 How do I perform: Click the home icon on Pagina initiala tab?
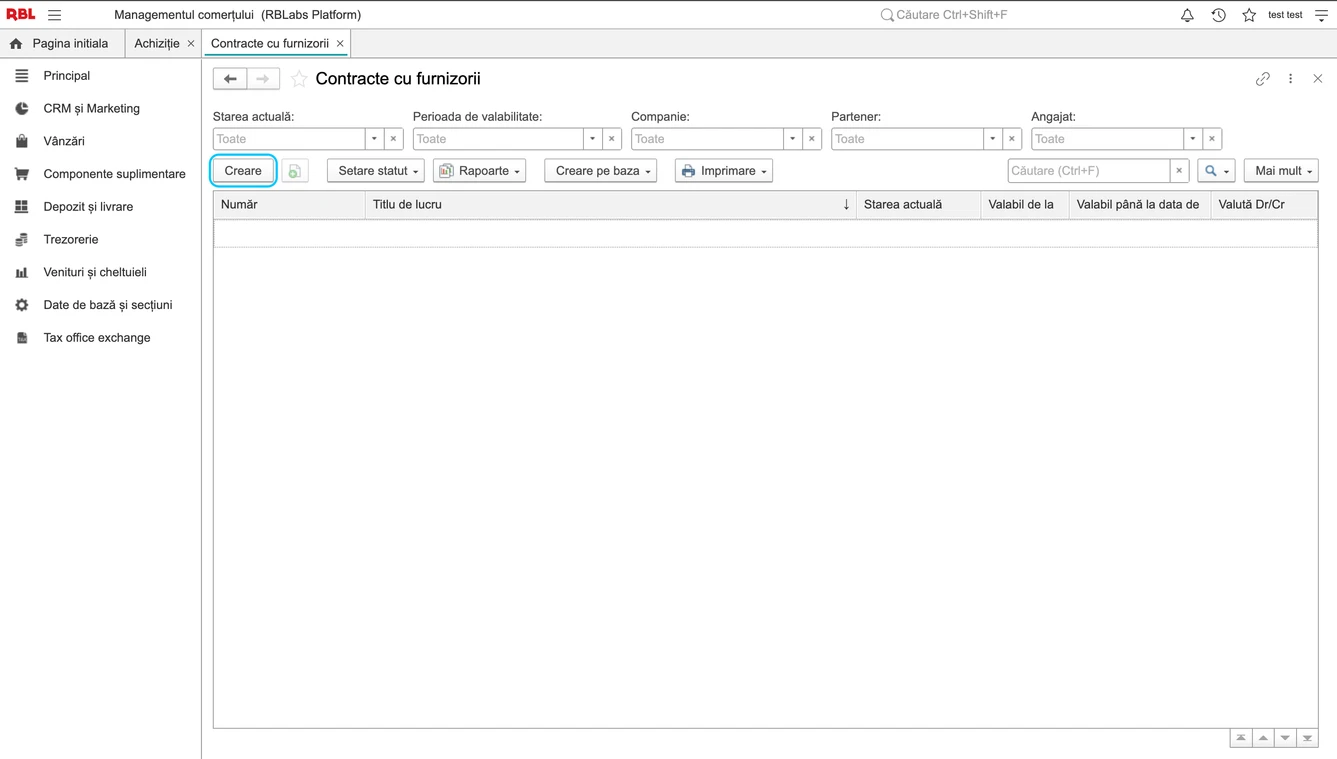16,44
